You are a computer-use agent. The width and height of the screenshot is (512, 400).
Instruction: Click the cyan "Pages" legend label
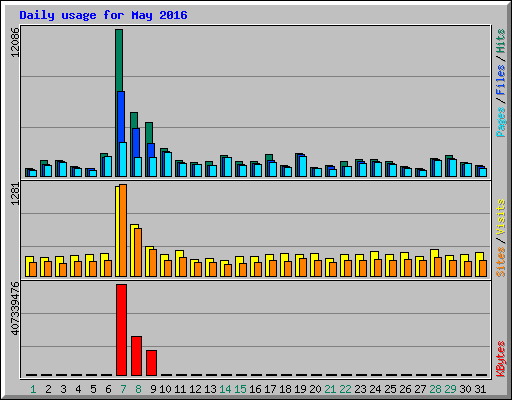pos(500,122)
